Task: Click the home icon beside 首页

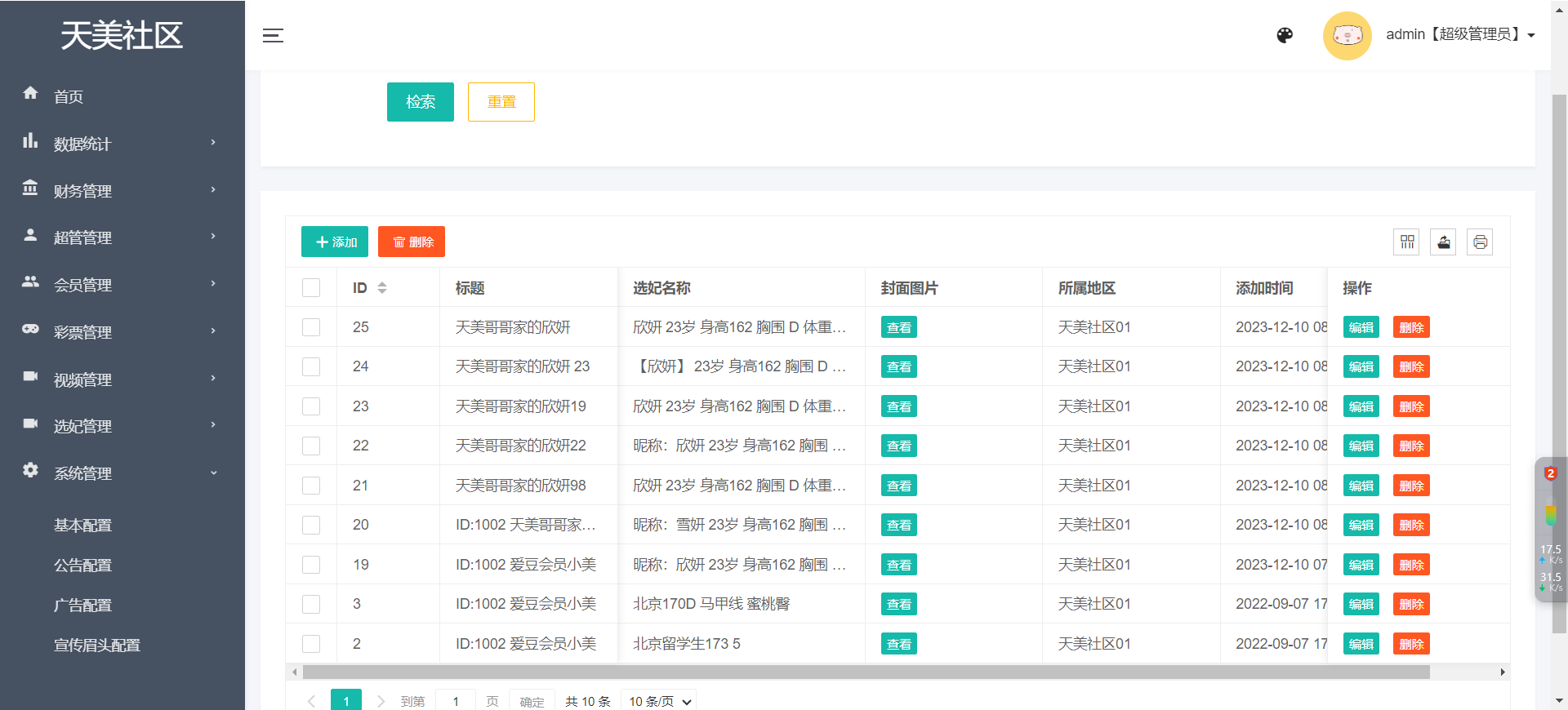Action: point(30,94)
